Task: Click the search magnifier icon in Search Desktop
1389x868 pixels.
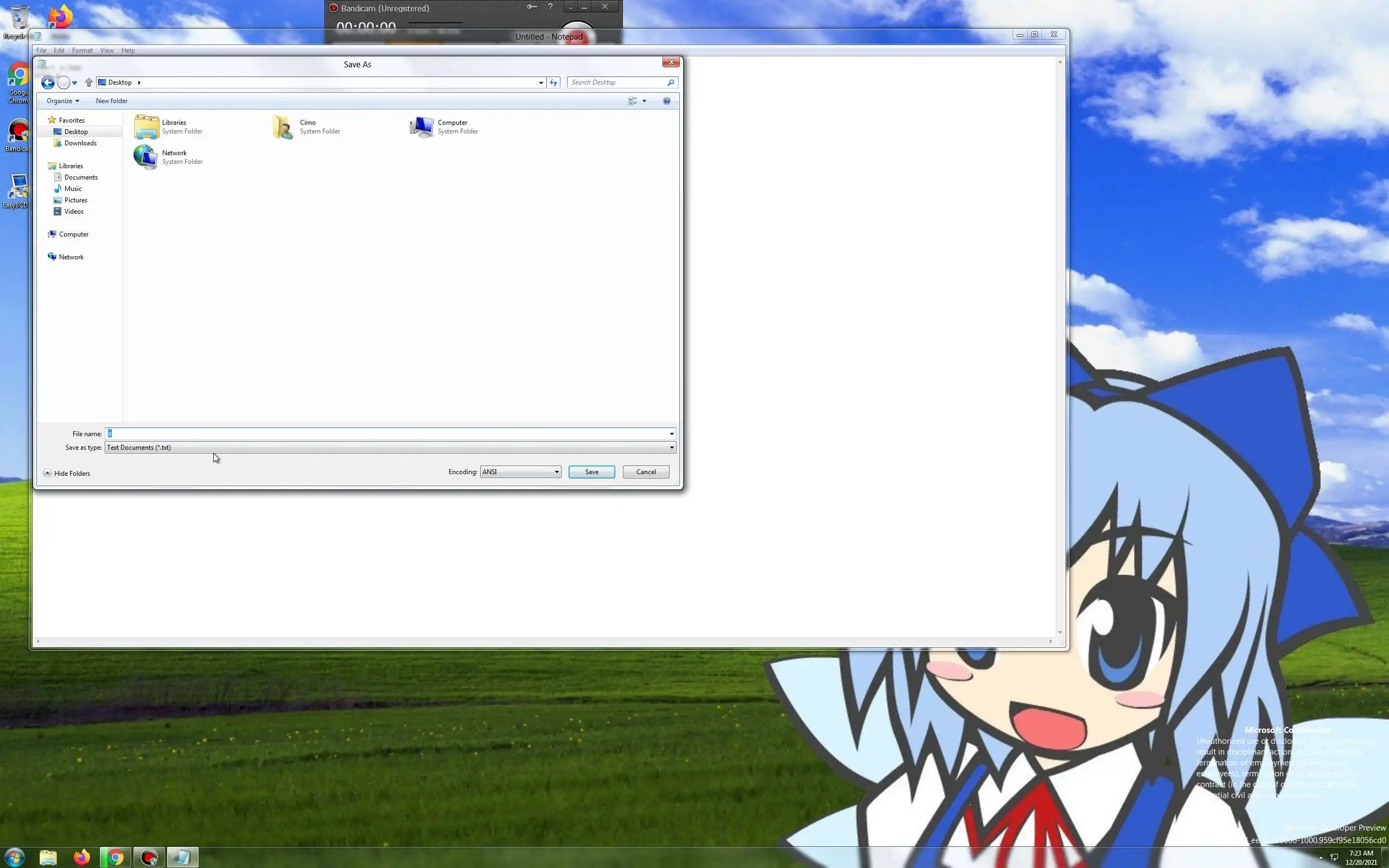Action: click(671, 82)
